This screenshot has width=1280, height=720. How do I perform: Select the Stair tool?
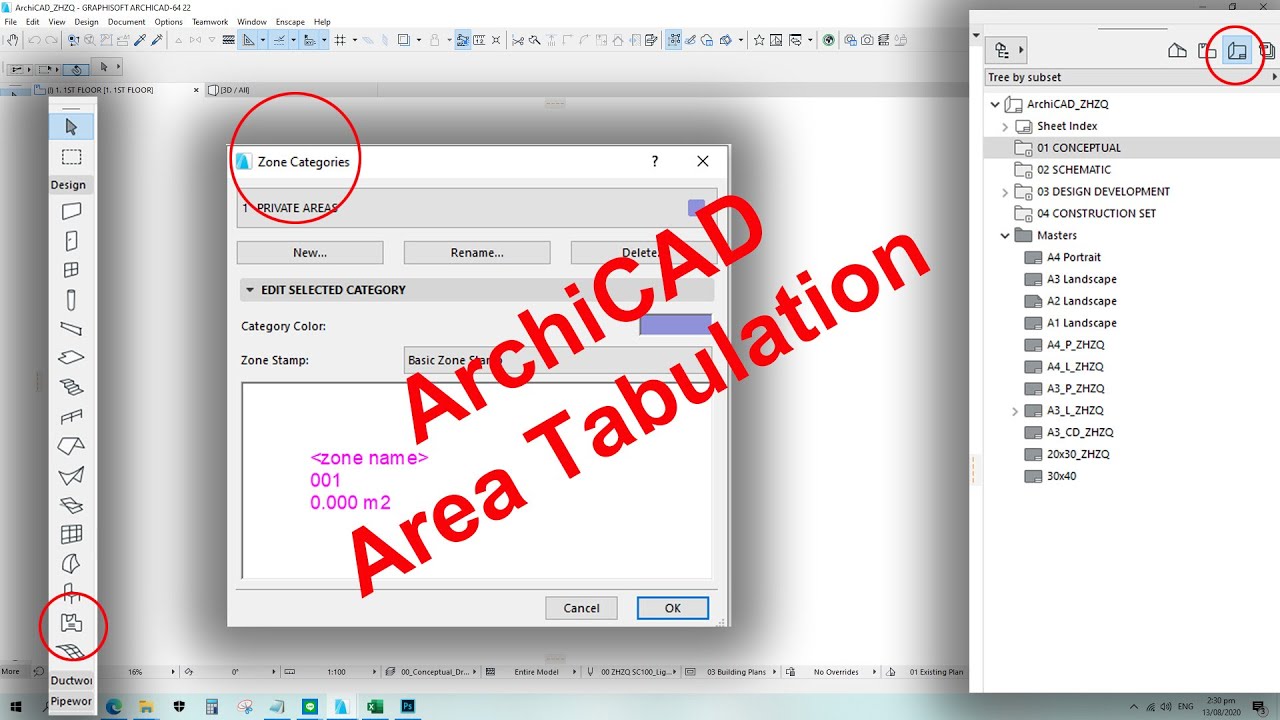71,387
